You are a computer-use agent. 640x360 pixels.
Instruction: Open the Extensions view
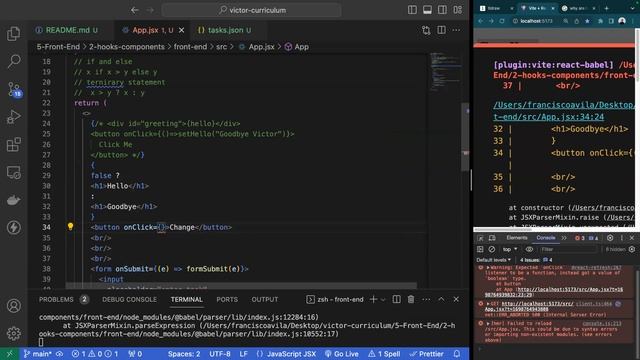tap(13, 144)
